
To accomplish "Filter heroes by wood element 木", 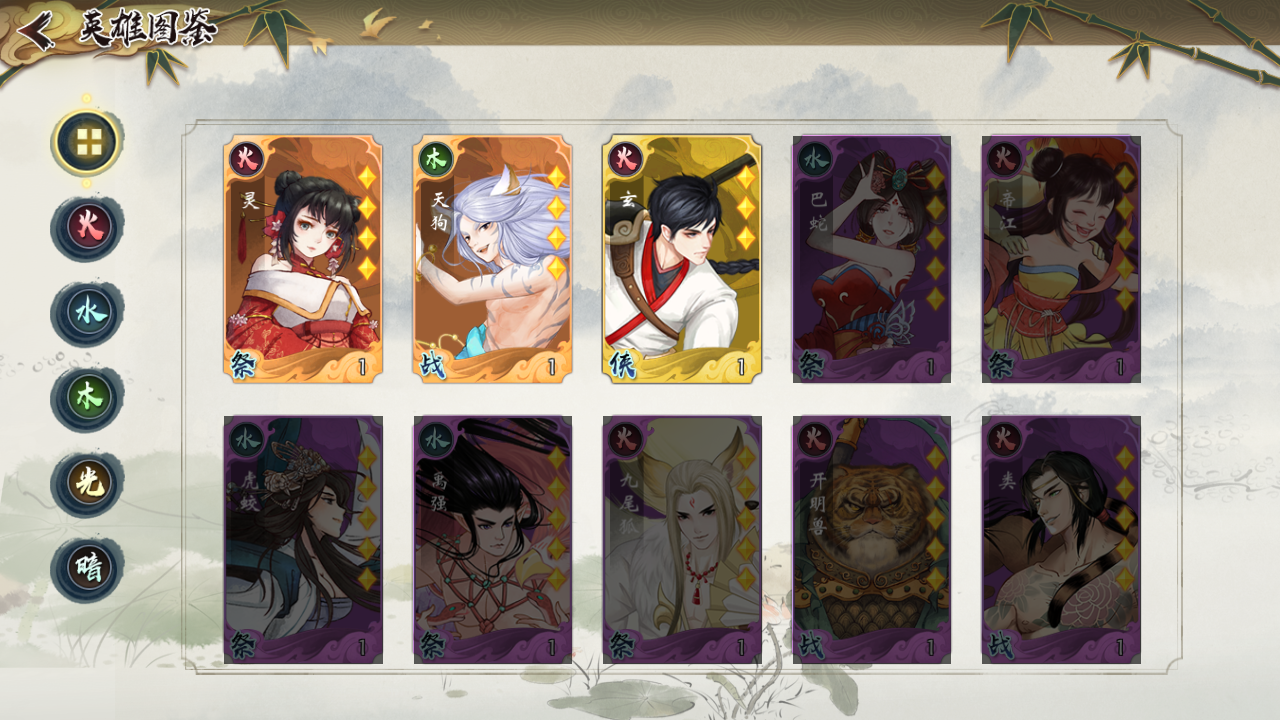I will coord(88,399).
